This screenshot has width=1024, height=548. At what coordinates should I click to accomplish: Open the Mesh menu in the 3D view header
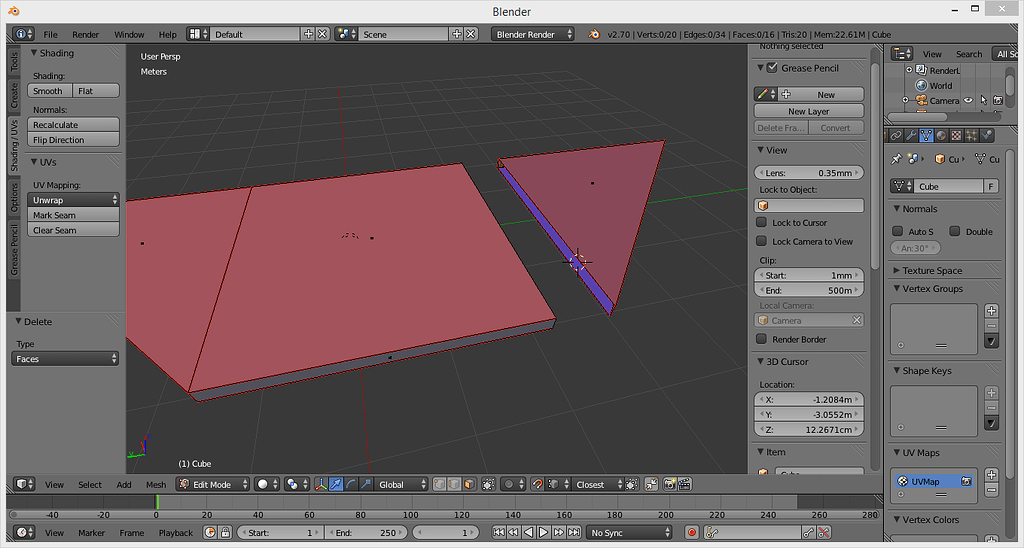click(155, 484)
